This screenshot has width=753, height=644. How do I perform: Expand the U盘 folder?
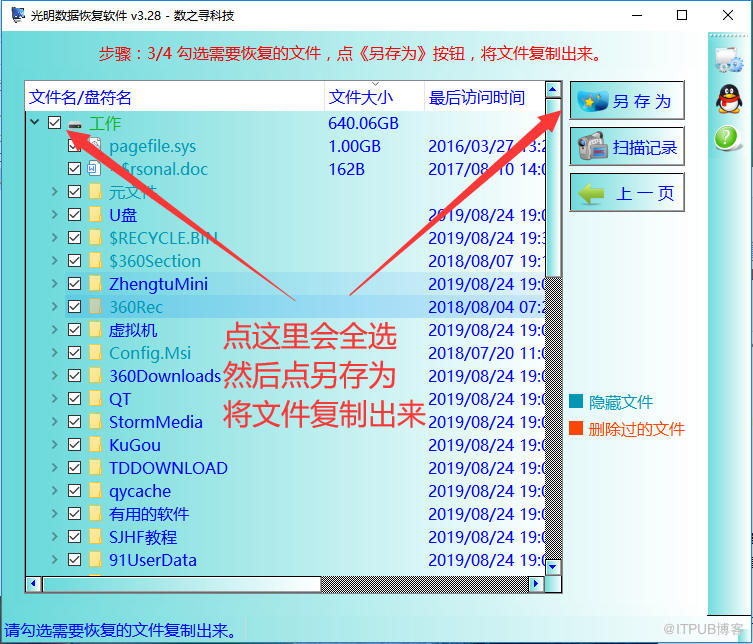tap(54, 214)
